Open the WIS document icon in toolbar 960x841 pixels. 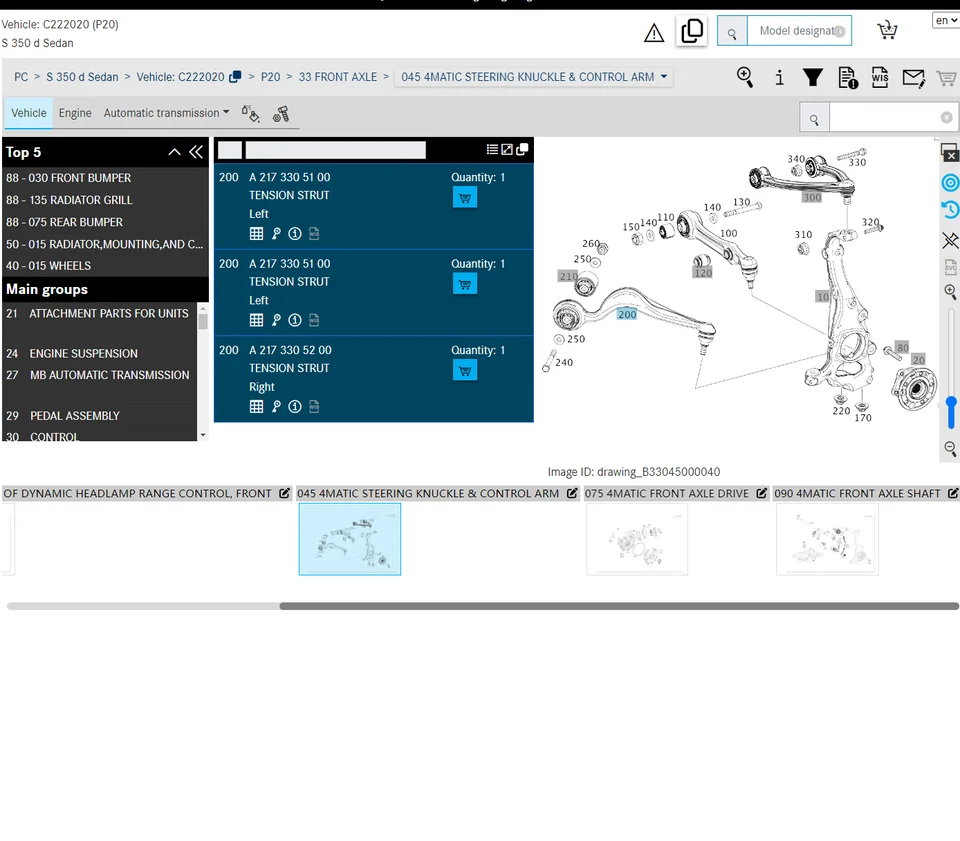880,77
